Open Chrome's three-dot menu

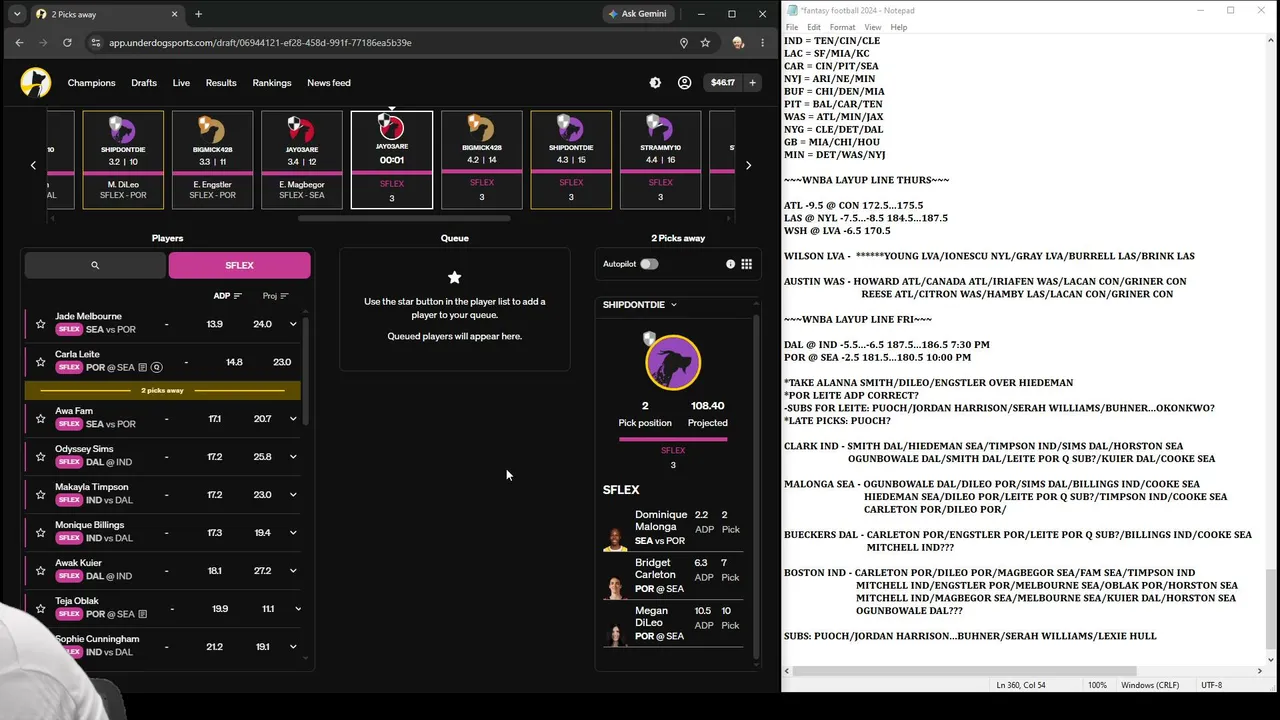click(x=762, y=43)
